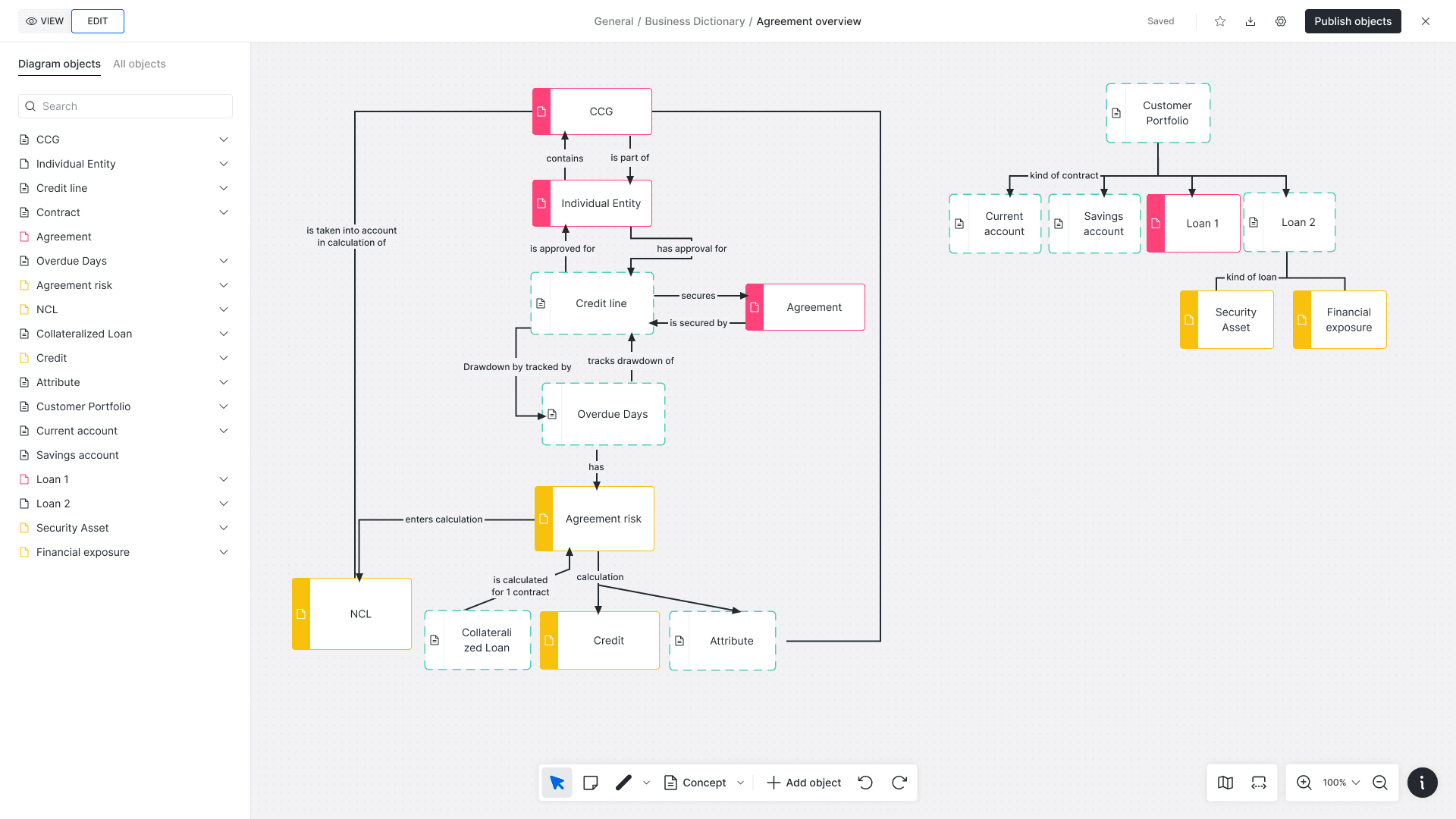
Task: Open diagram settings gear icon
Action: pyautogui.click(x=1281, y=21)
